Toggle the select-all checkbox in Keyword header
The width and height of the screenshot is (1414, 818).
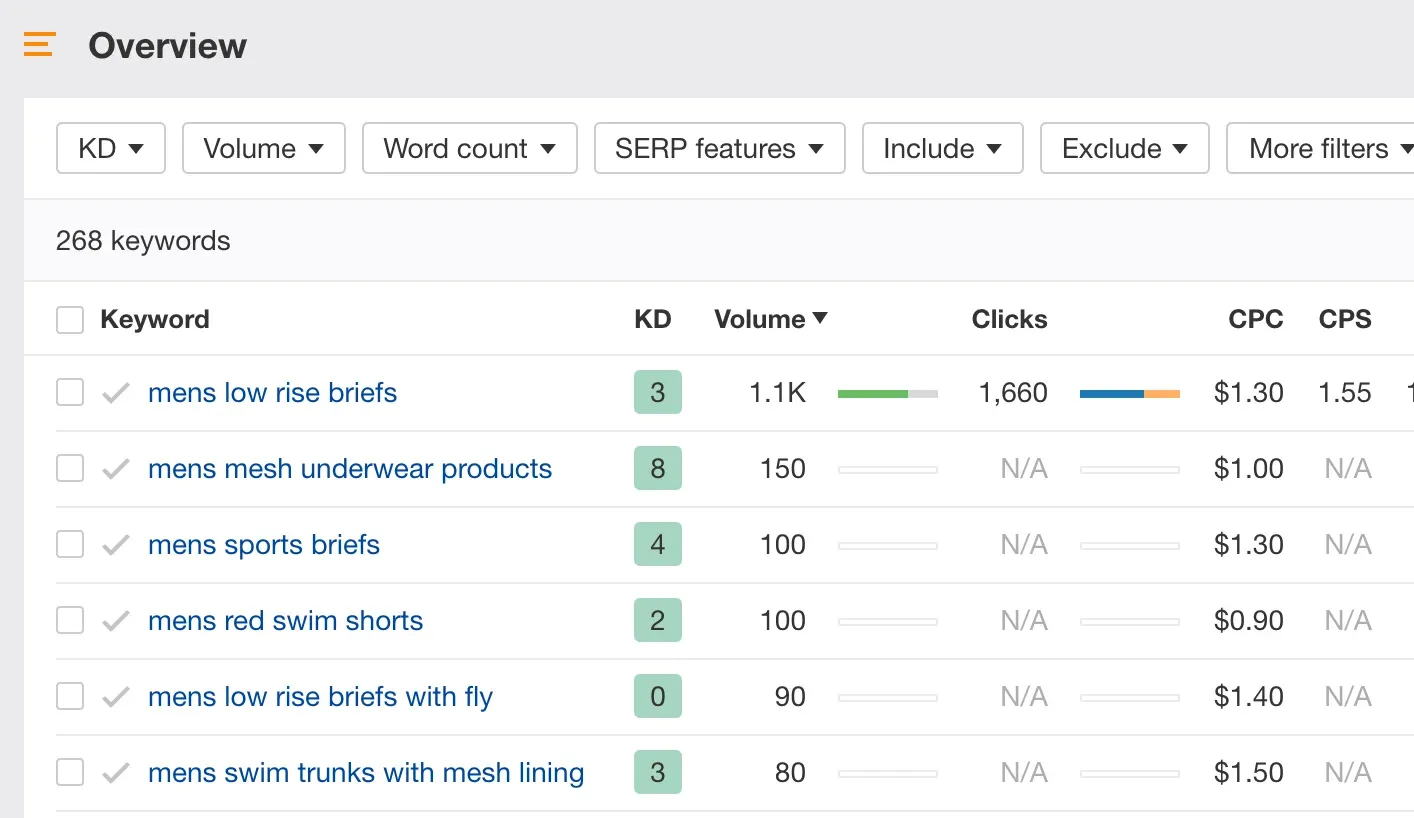[x=70, y=320]
